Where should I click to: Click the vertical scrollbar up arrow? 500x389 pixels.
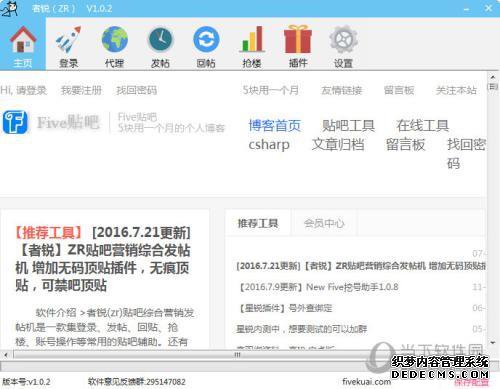[493, 77]
